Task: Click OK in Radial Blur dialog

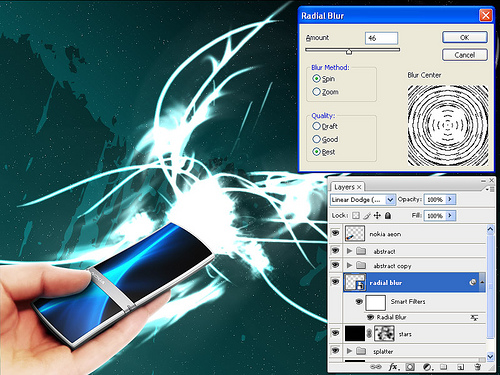Action: pyautogui.click(x=465, y=37)
